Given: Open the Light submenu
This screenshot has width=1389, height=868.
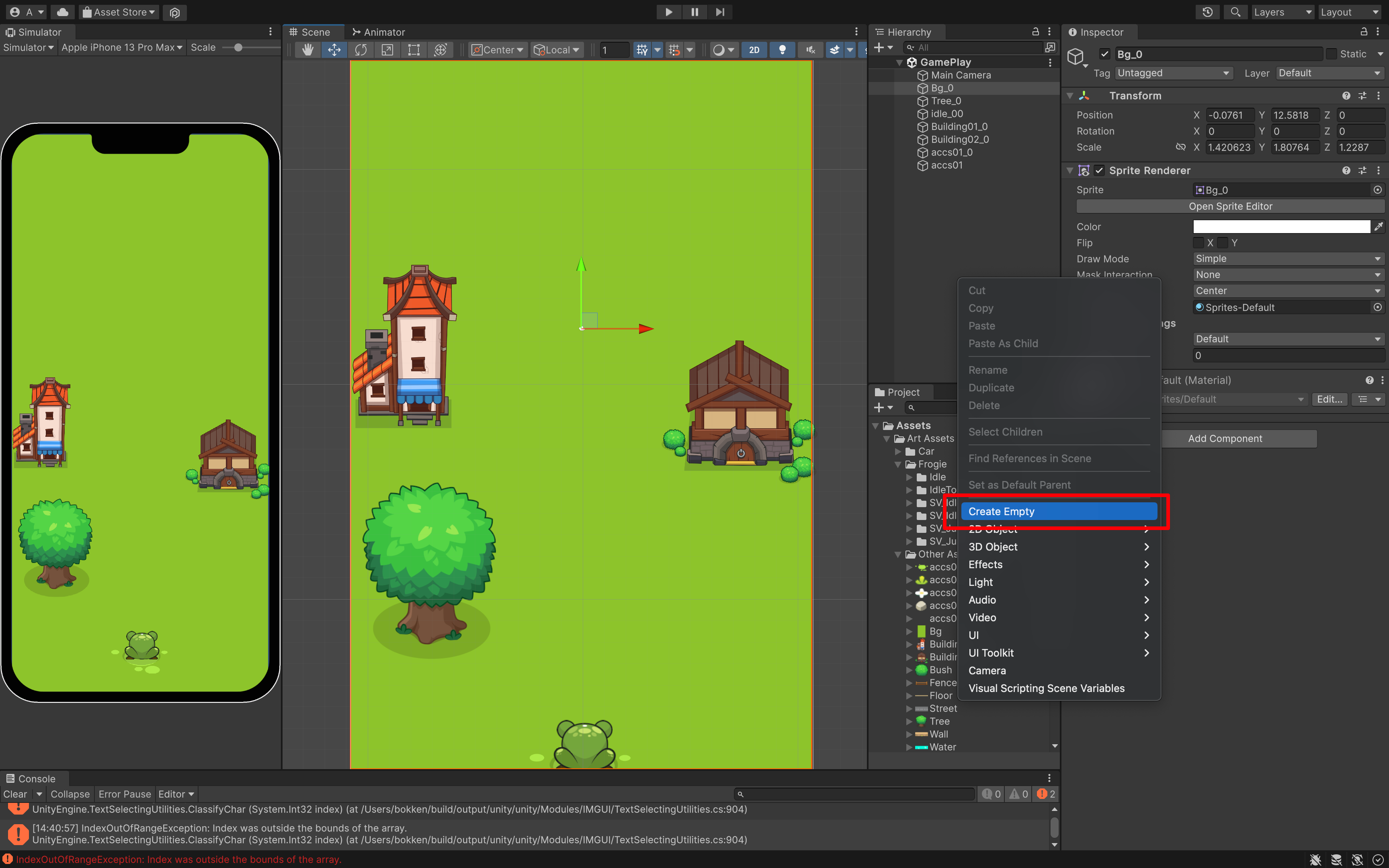Looking at the screenshot, I should [1059, 582].
